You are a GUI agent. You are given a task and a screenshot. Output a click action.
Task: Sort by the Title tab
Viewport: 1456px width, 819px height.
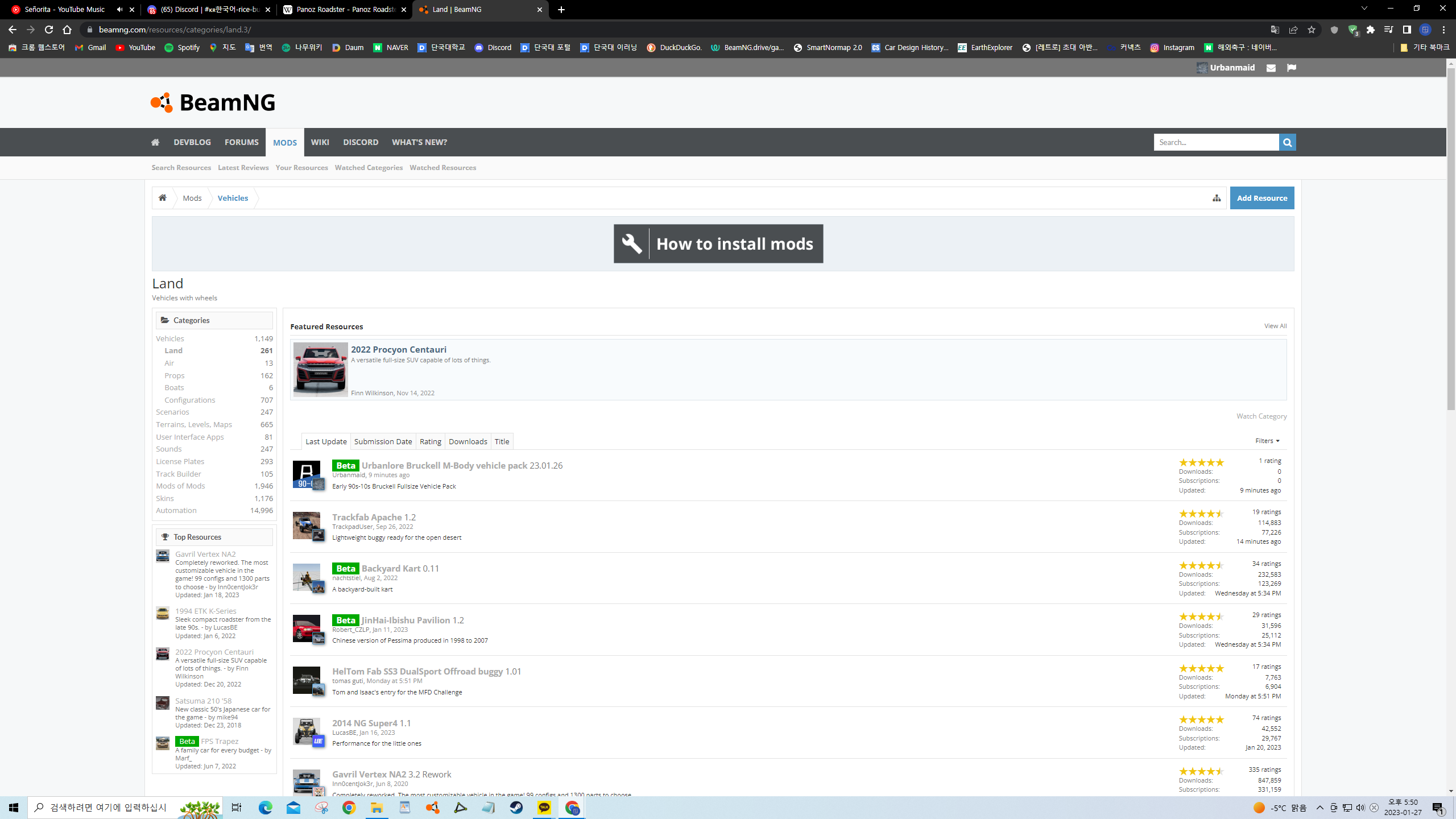pos(502,441)
